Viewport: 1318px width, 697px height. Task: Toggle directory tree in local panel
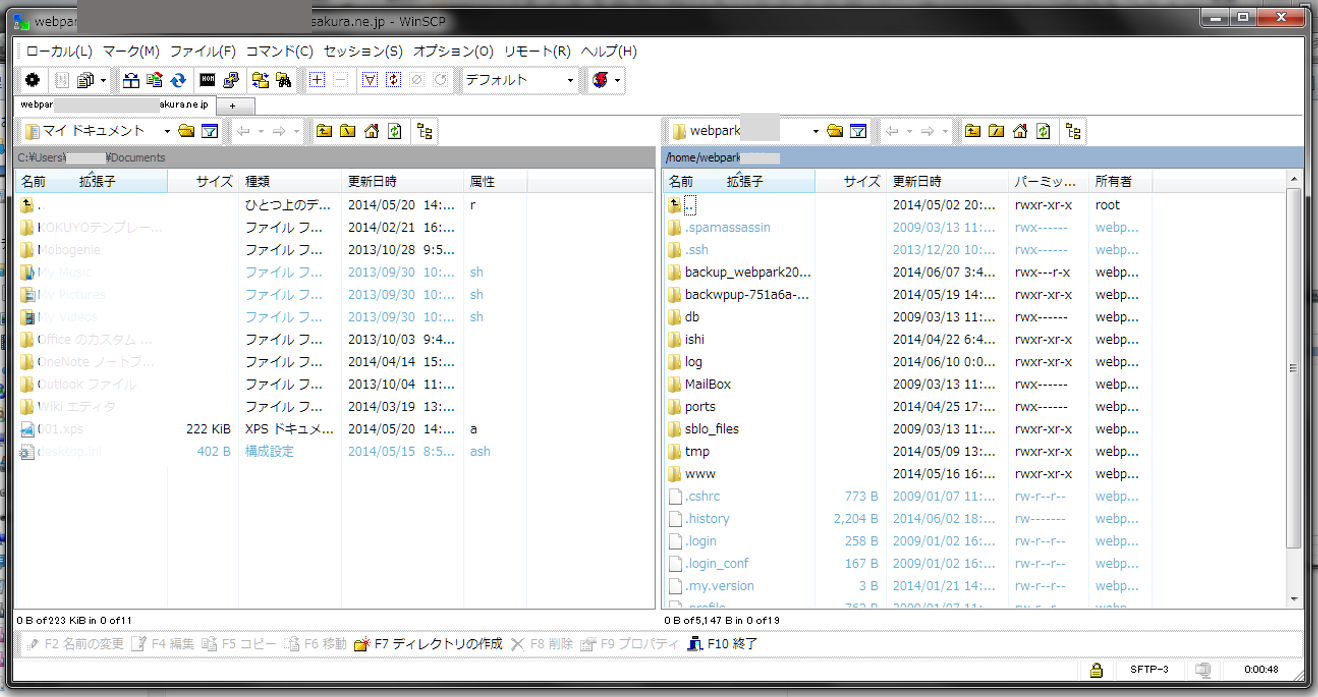point(425,131)
